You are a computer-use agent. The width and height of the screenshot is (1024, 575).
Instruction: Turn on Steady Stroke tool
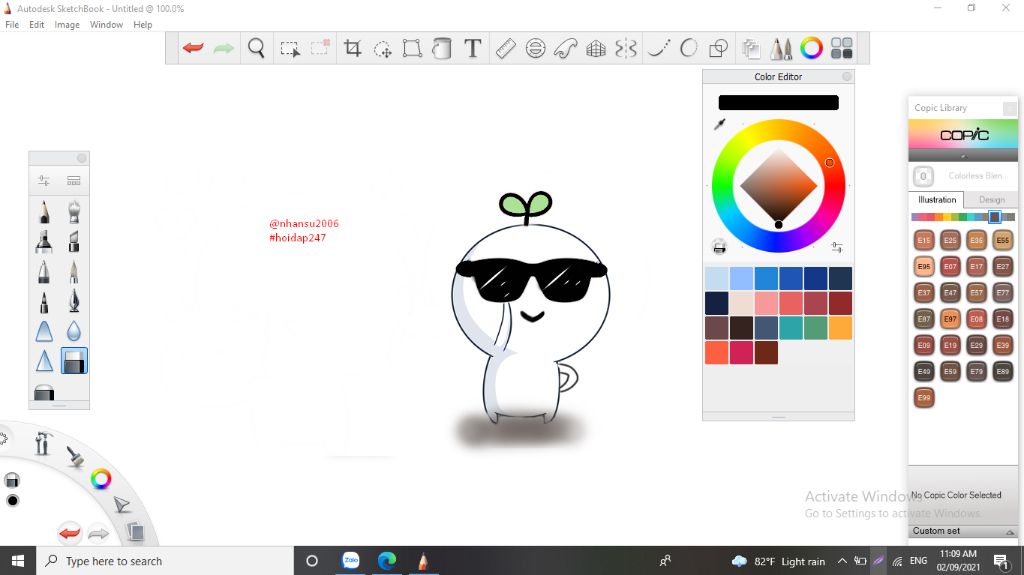tap(658, 48)
